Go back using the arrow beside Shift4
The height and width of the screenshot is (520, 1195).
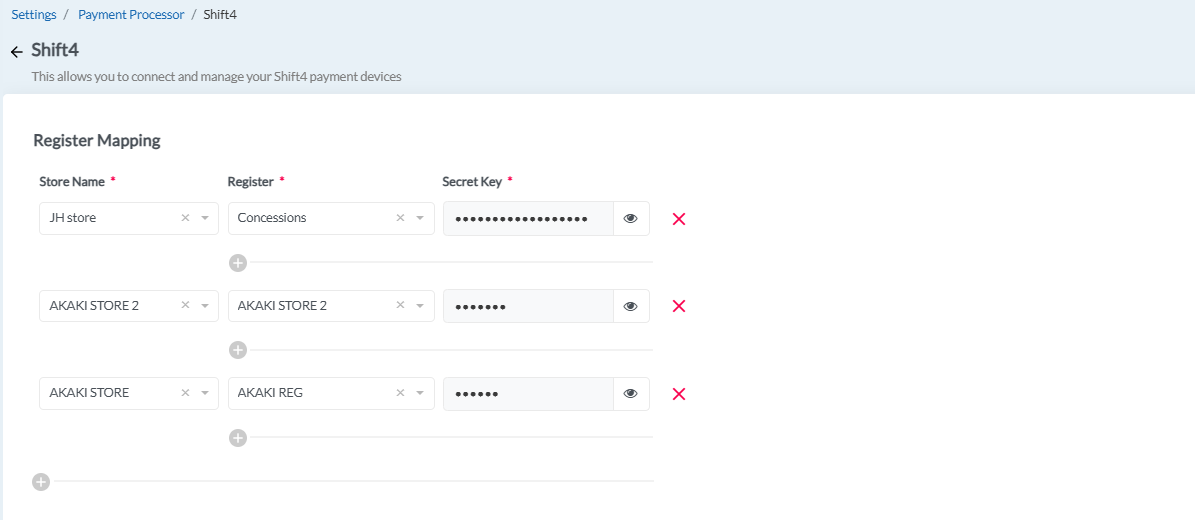(x=17, y=53)
